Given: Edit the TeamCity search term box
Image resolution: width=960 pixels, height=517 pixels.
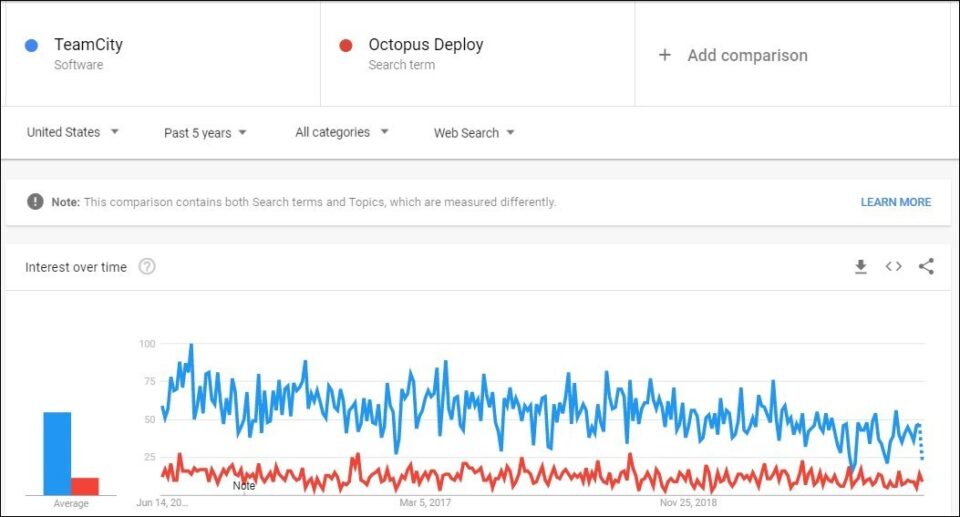Looking at the screenshot, I should [163, 54].
